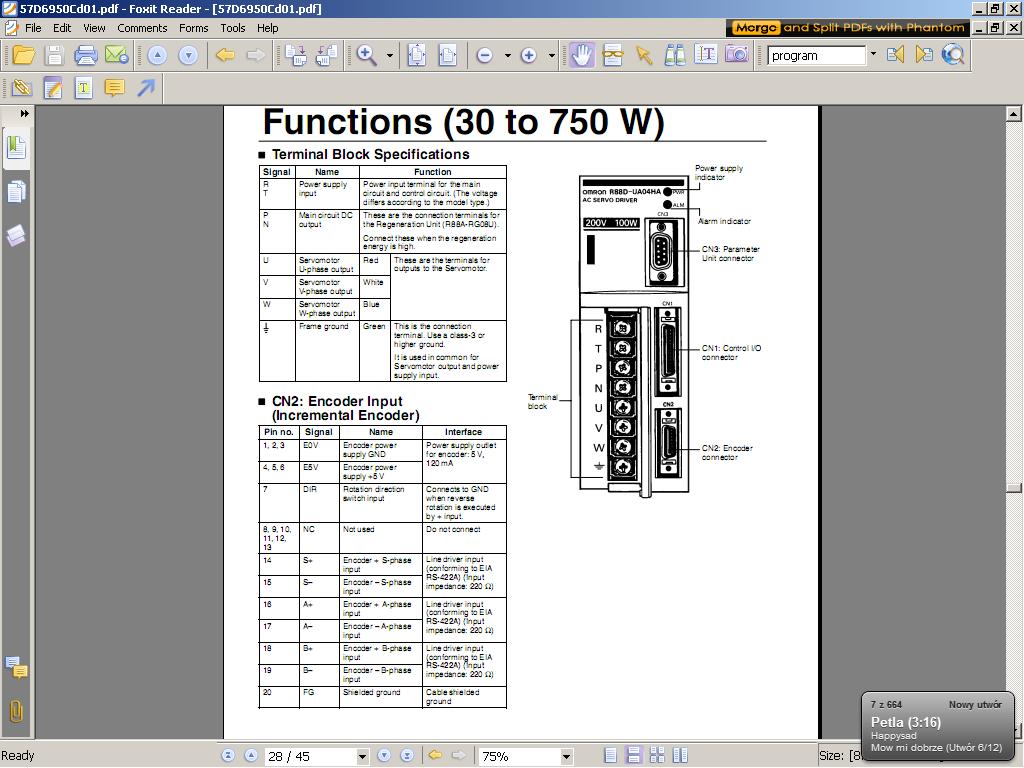Viewport: 1024px width, 768px height.
Task: Open dropdown next to zoom in plus
Action: tap(552, 56)
